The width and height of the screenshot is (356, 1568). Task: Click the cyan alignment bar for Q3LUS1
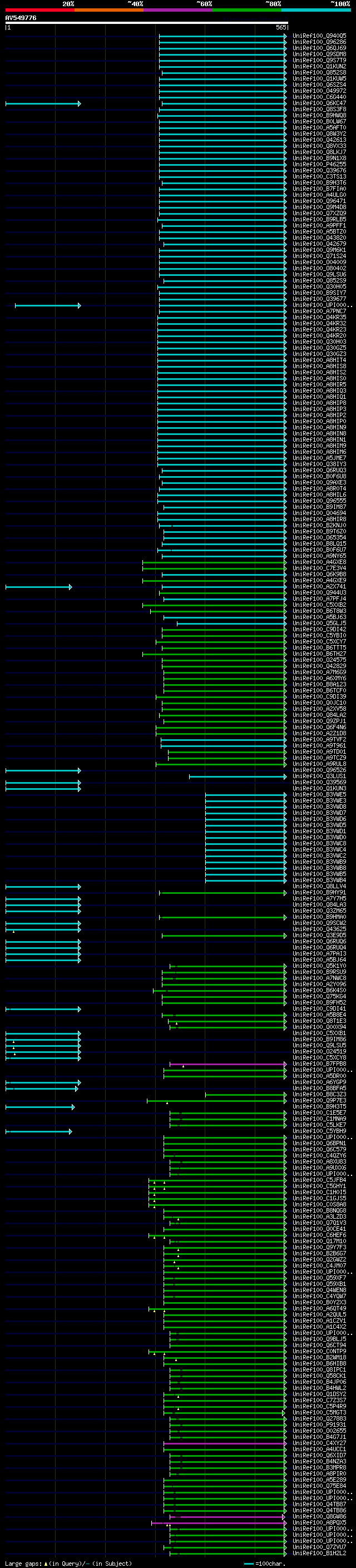coord(238,776)
